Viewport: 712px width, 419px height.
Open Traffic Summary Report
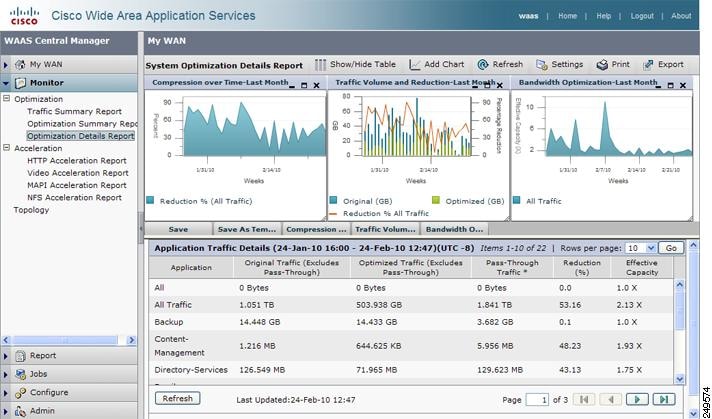pos(74,111)
